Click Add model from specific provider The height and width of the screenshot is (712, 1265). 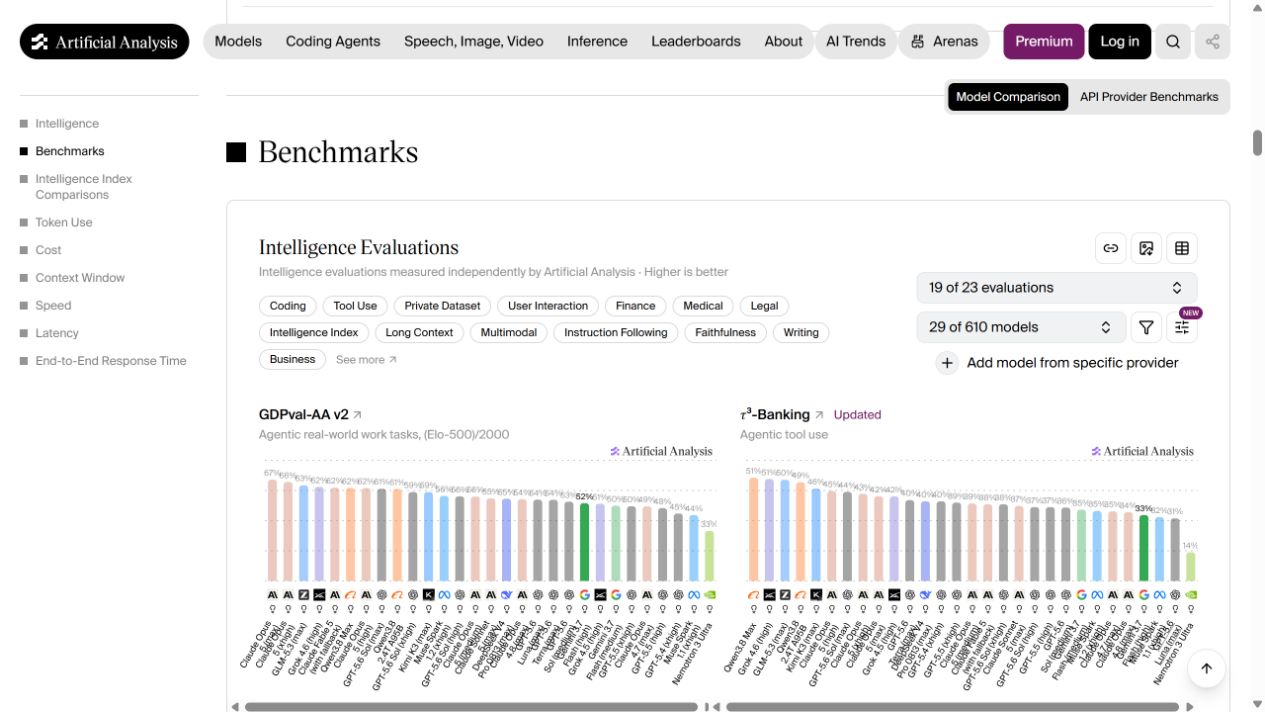(x=1072, y=363)
